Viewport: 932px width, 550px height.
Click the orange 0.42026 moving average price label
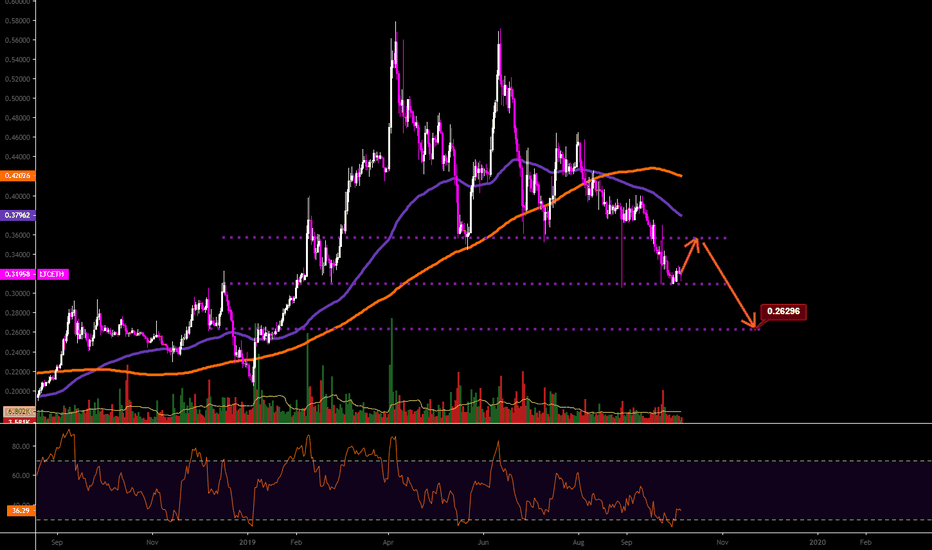18,176
